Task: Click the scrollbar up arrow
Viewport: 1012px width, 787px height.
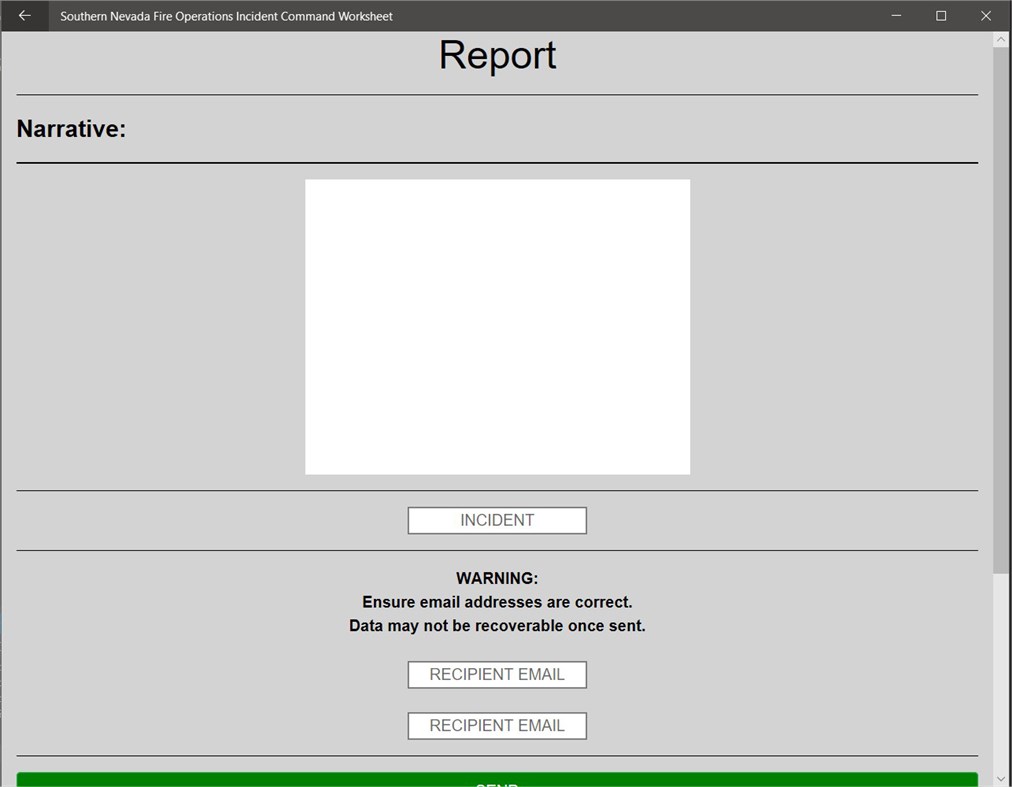Action: click(1000, 38)
